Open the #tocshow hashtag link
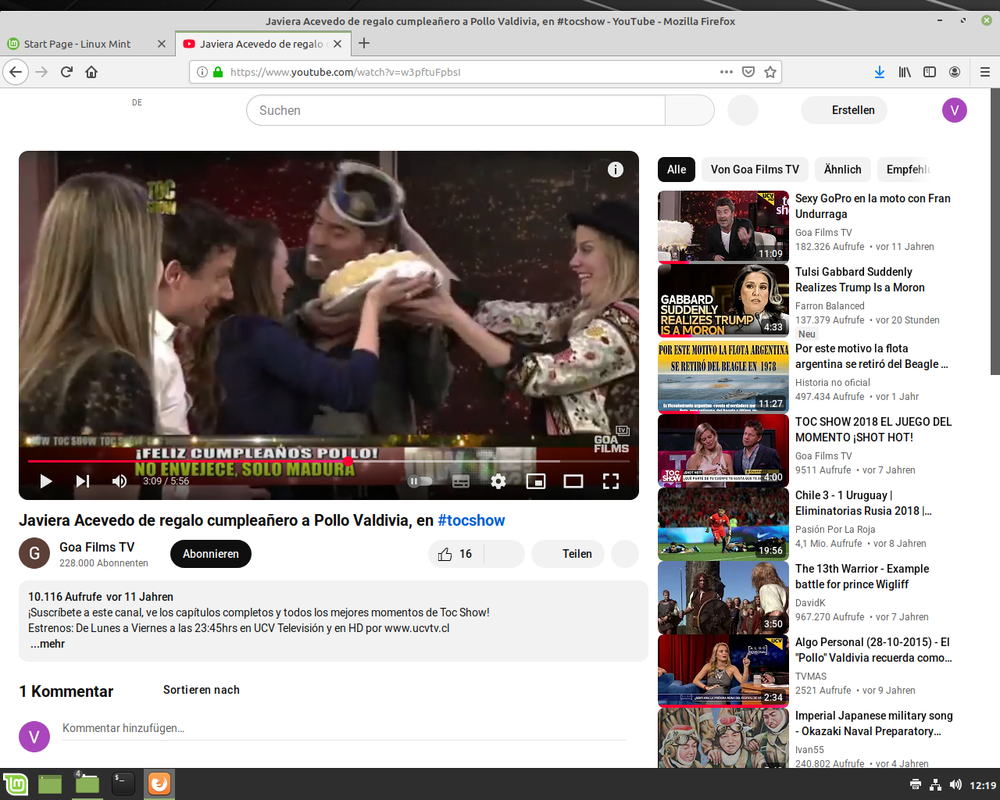The height and width of the screenshot is (800, 1000). pos(471,521)
